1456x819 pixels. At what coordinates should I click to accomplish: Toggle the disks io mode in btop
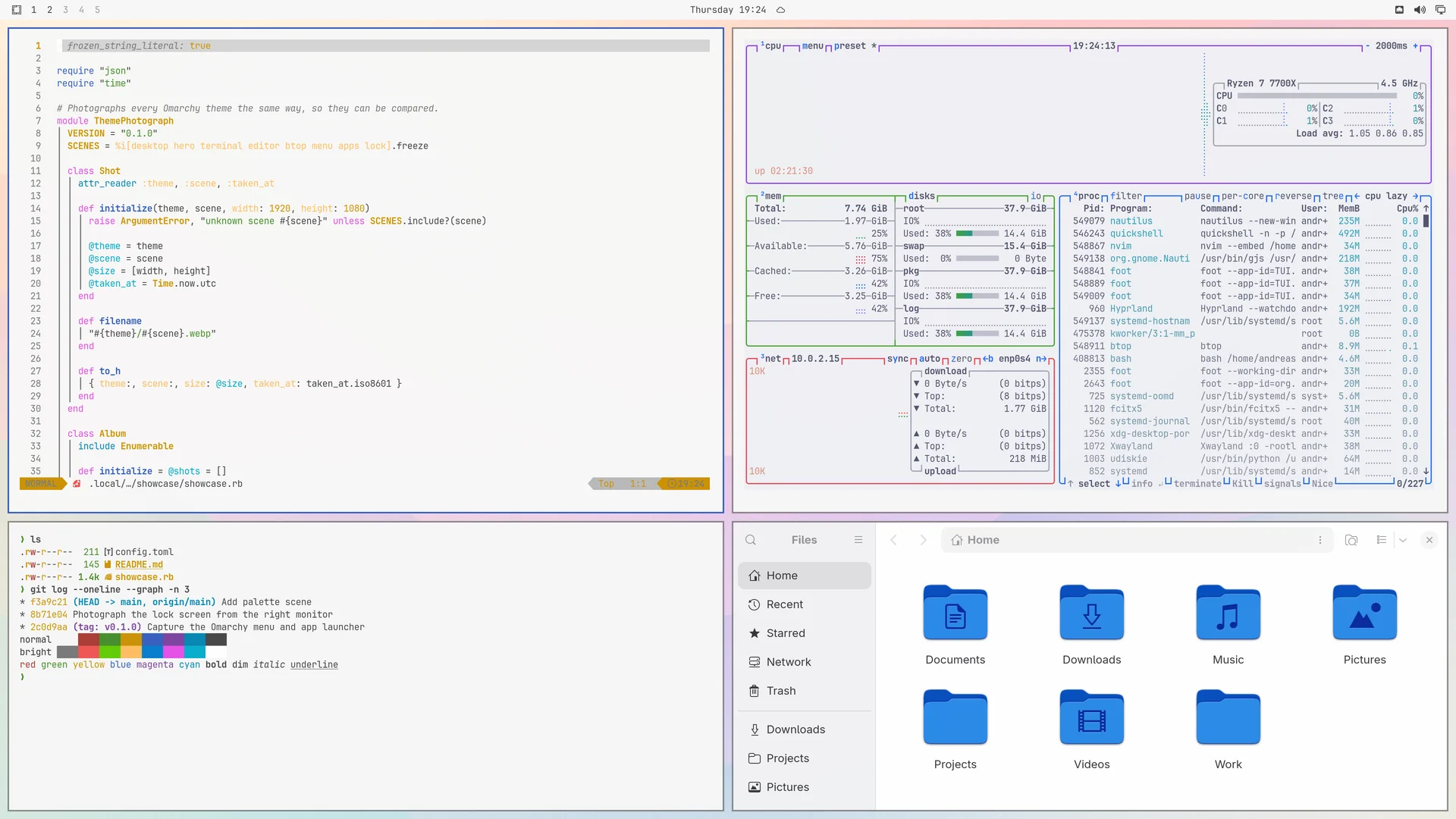tap(1036, 196)
